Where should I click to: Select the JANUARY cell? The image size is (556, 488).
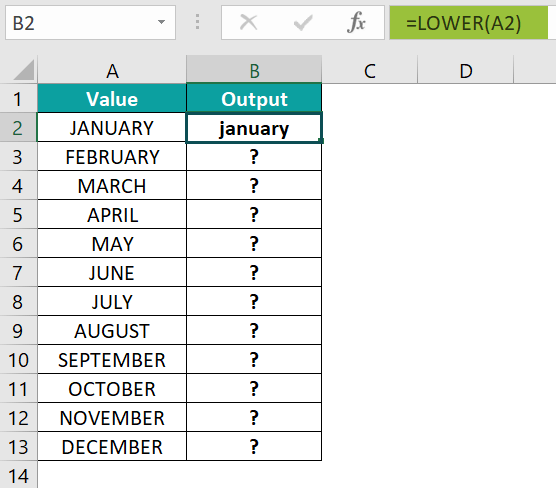pos(112,128)
